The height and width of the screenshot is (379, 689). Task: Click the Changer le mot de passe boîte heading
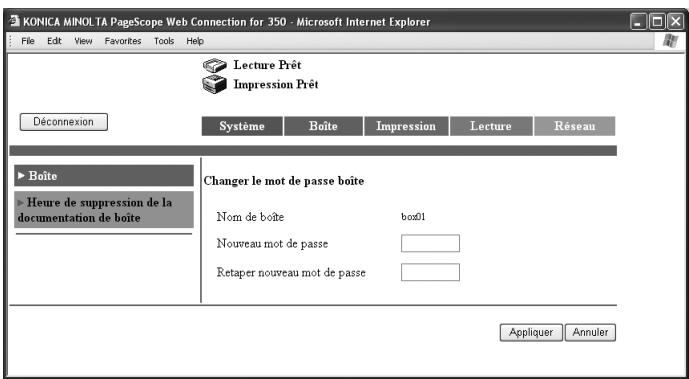click(x=284, y=180)
